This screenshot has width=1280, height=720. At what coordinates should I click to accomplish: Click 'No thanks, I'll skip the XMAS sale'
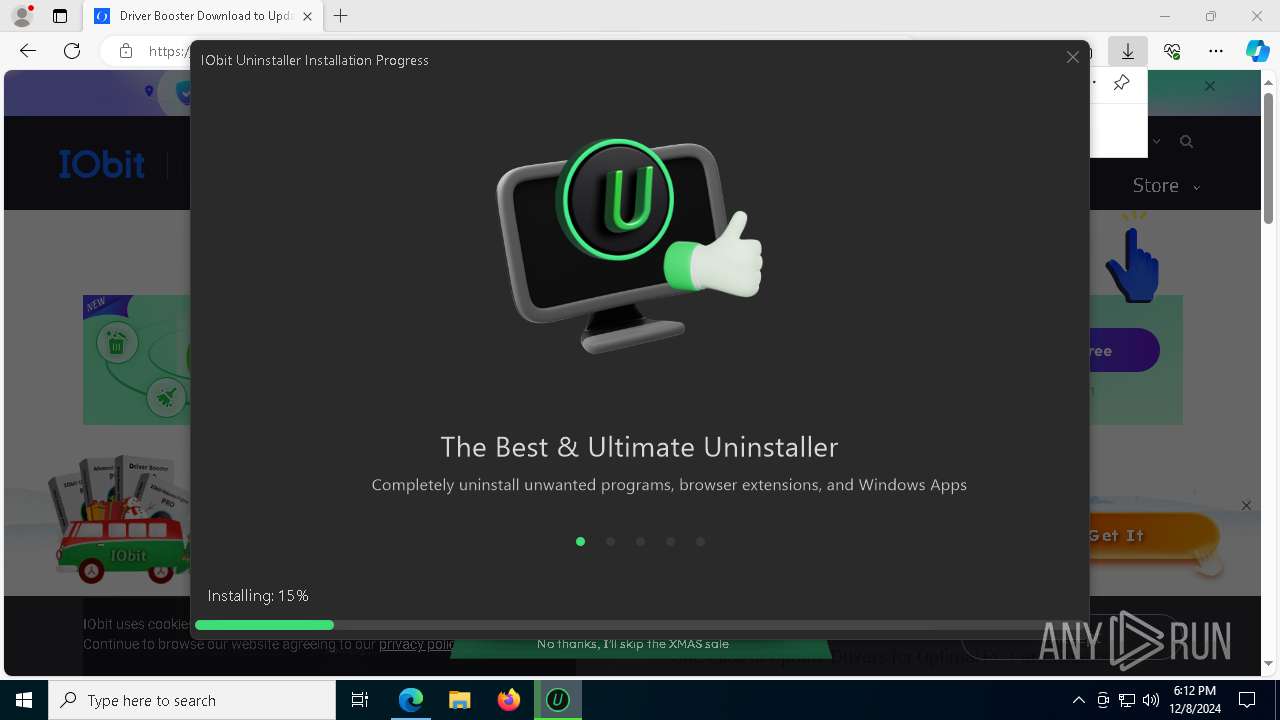click(633, 644)
